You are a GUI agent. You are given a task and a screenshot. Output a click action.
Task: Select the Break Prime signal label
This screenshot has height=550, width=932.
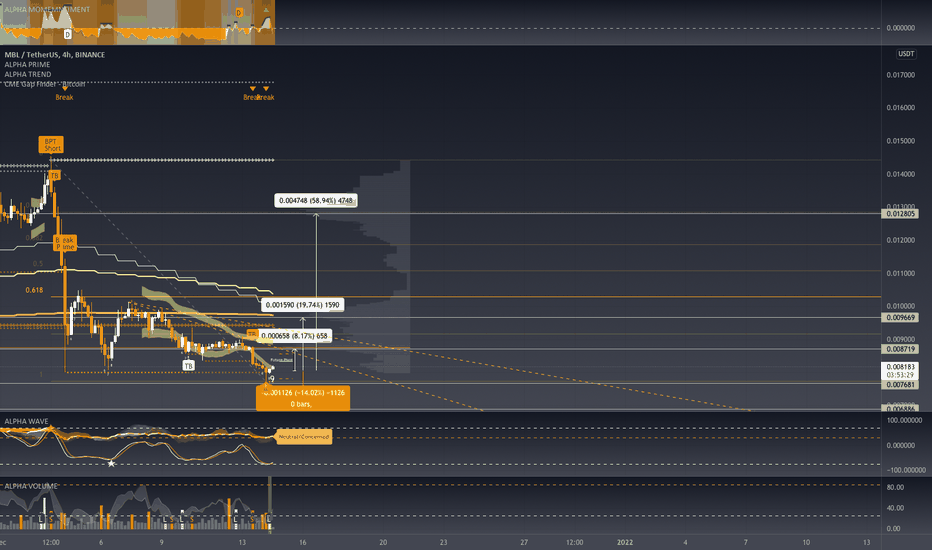(65, 243)
